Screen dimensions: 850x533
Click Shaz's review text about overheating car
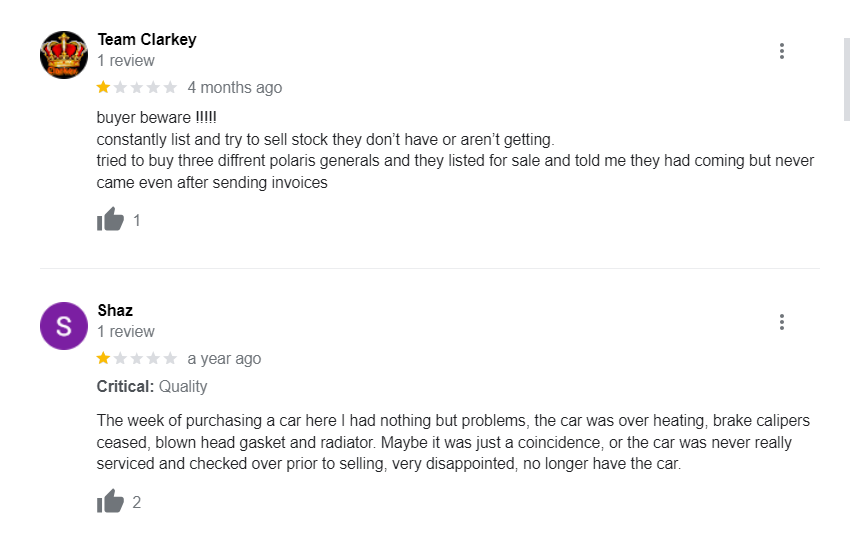coord(453,442)
